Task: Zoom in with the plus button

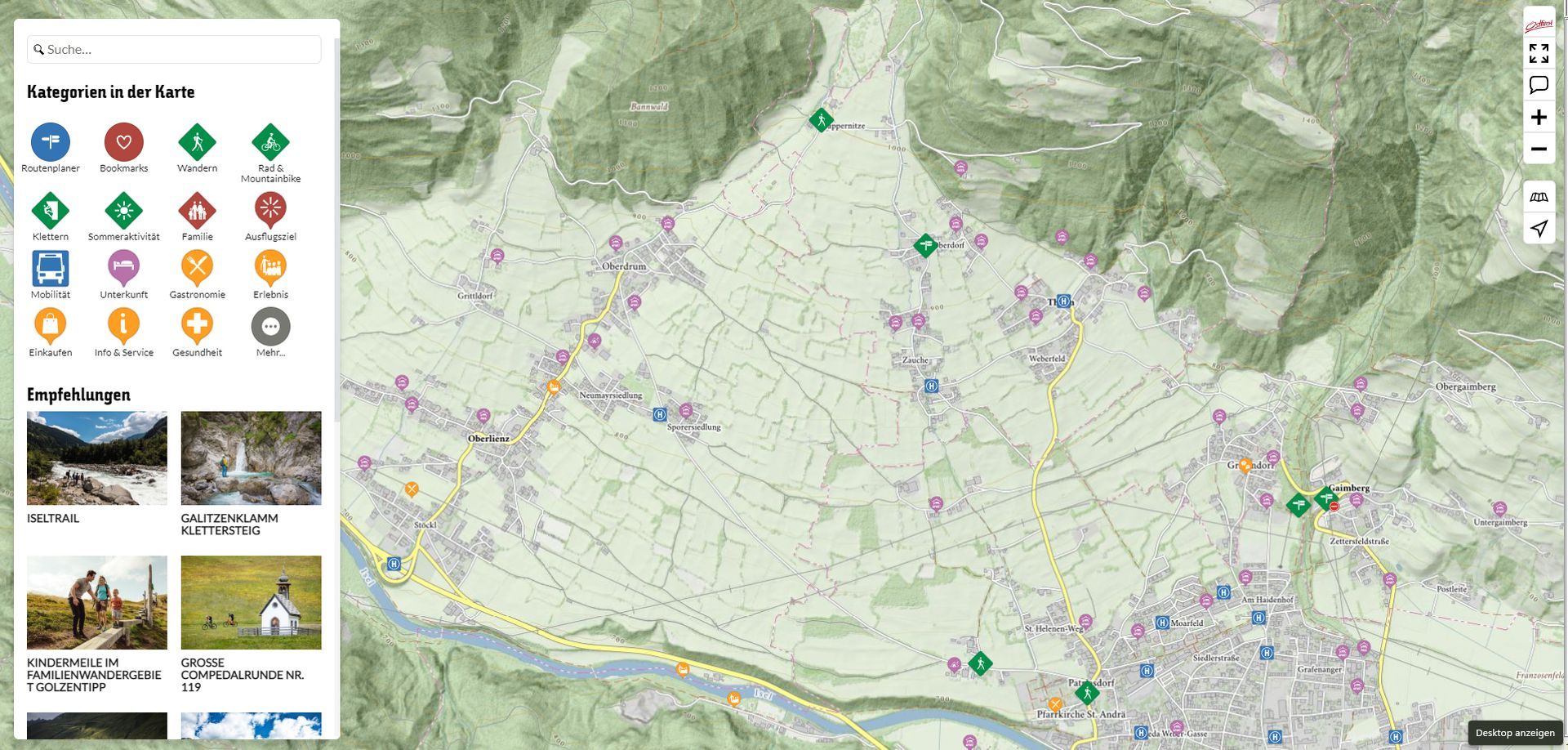Action: tap(1539, 117)
